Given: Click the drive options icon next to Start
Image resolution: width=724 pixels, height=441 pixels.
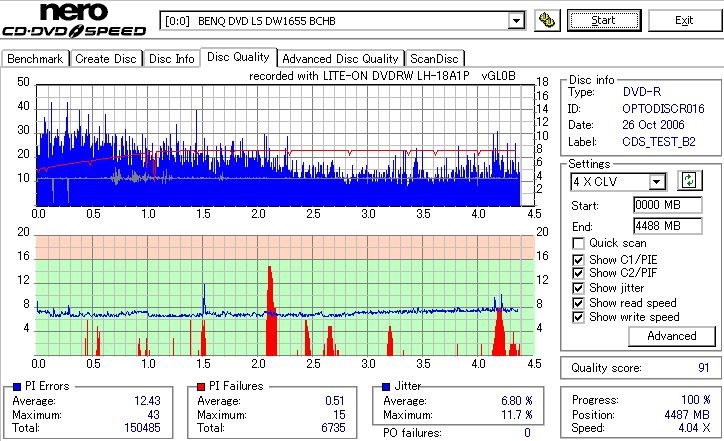Looking at the screenshot, I should click(547, 21).
